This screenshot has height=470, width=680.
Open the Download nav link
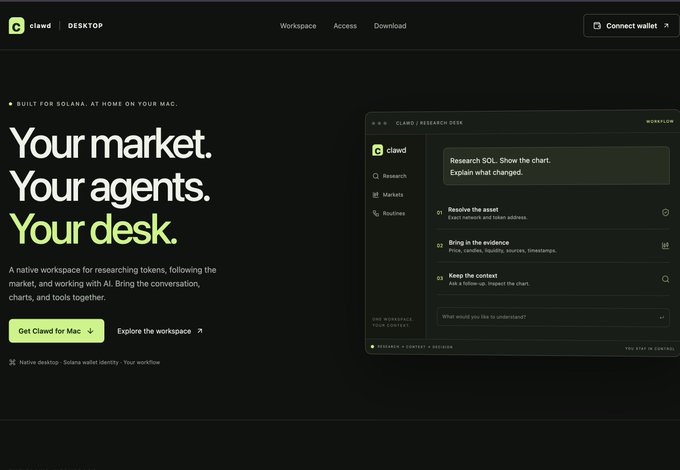(x=390, y=26)
